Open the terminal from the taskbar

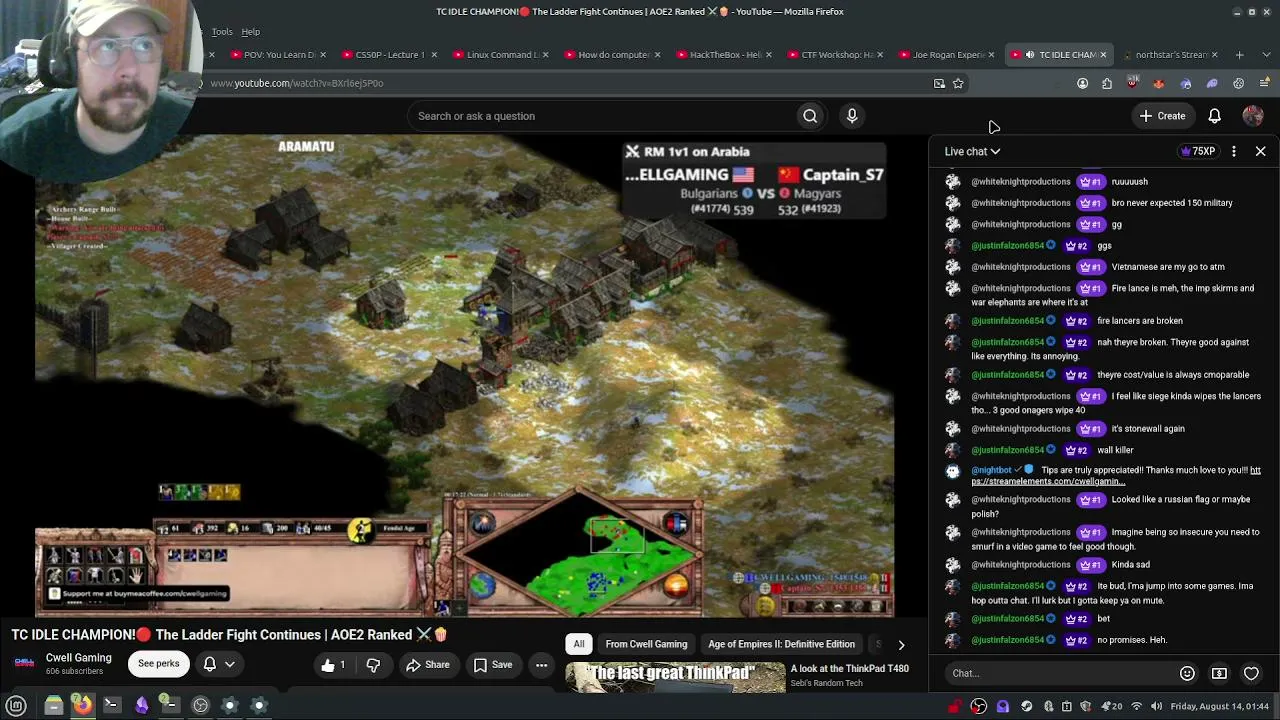(x=112, y=706)
